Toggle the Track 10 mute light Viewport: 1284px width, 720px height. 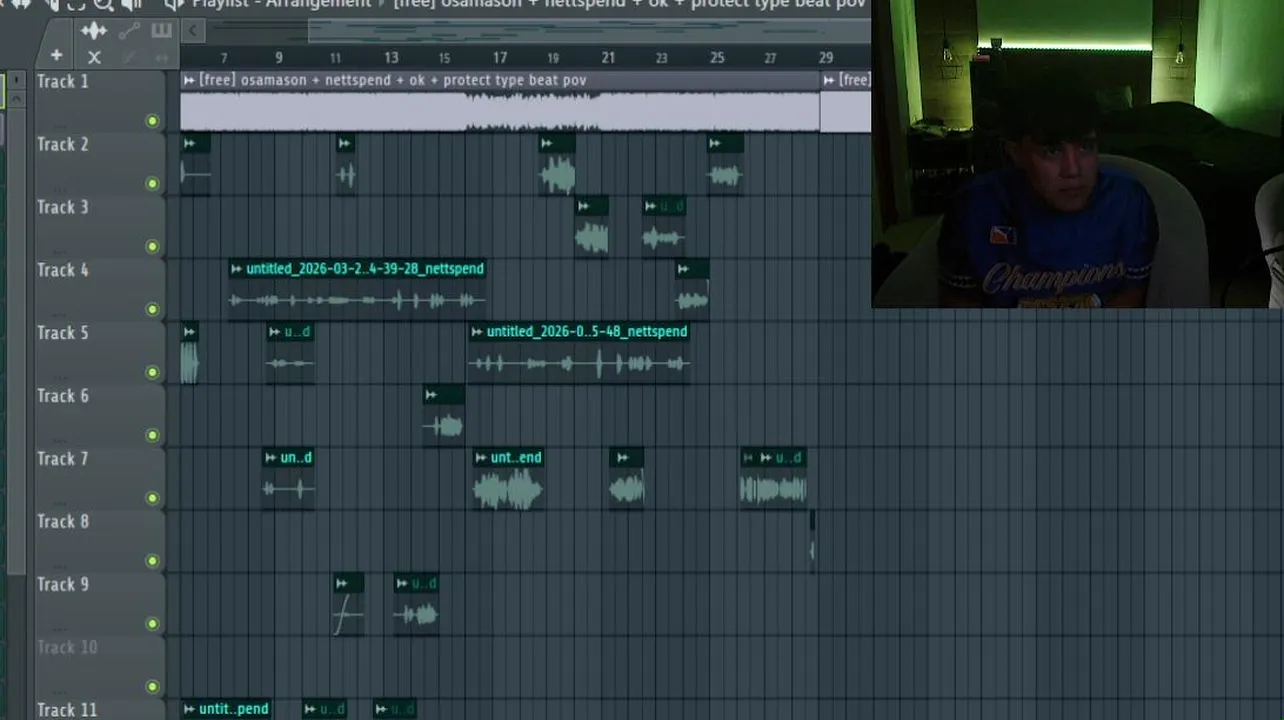click(152, 686)
